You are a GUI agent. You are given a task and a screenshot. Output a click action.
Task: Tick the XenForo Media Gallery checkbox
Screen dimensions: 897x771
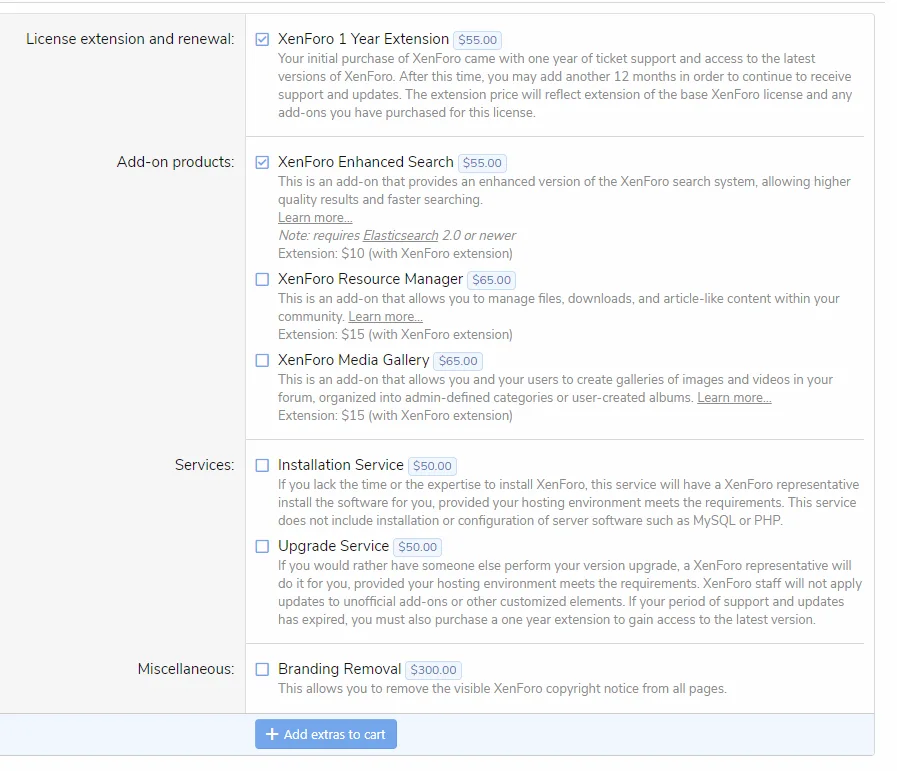(262, 361)
